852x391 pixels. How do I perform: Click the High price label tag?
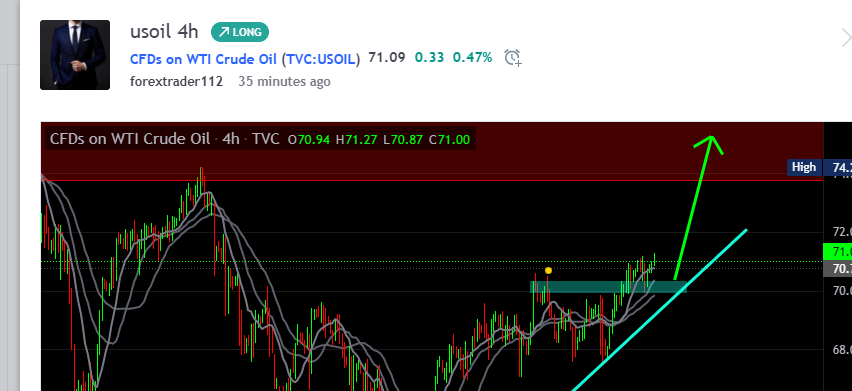pos(804,167)
